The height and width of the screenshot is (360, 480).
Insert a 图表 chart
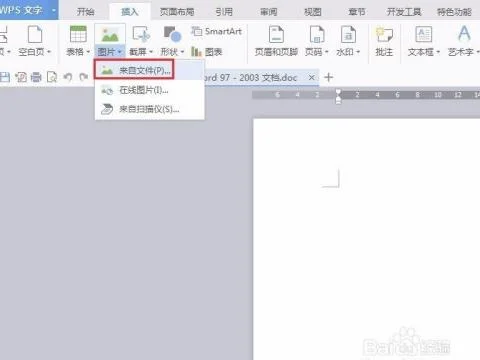(x=207, y=52)
